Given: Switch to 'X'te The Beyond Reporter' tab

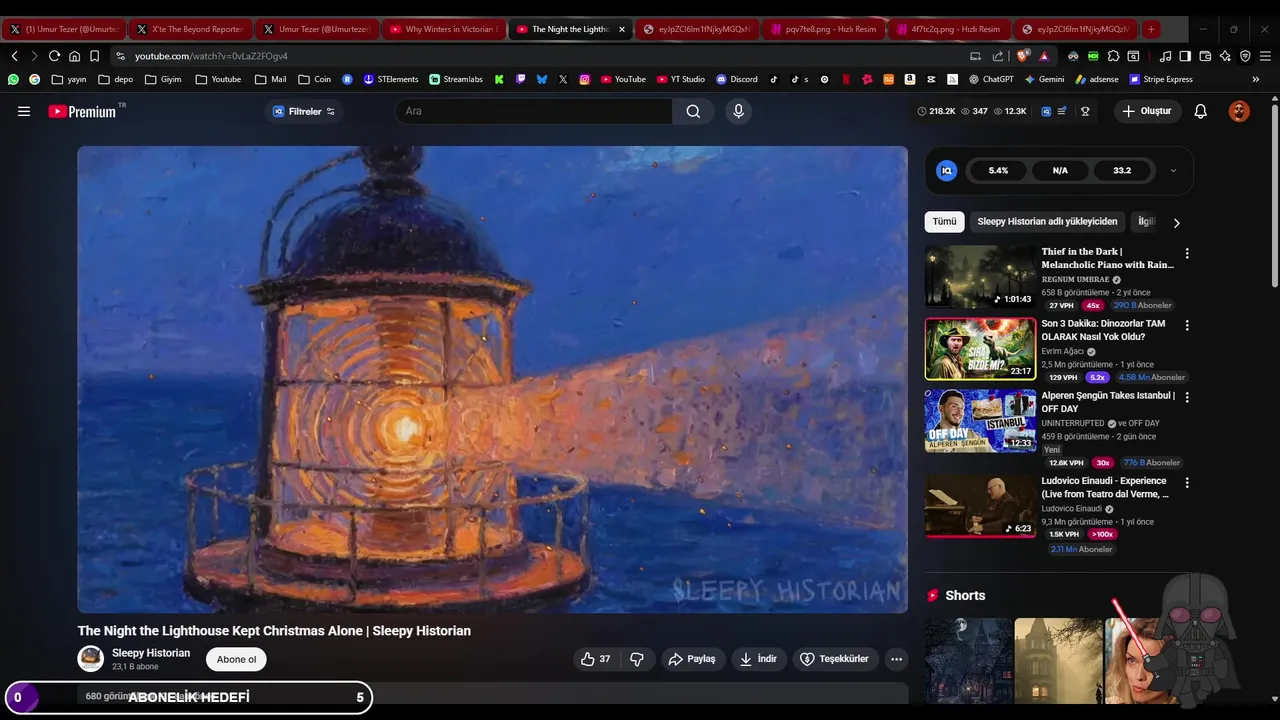Looking at the screenshot, I should [190, 29].
